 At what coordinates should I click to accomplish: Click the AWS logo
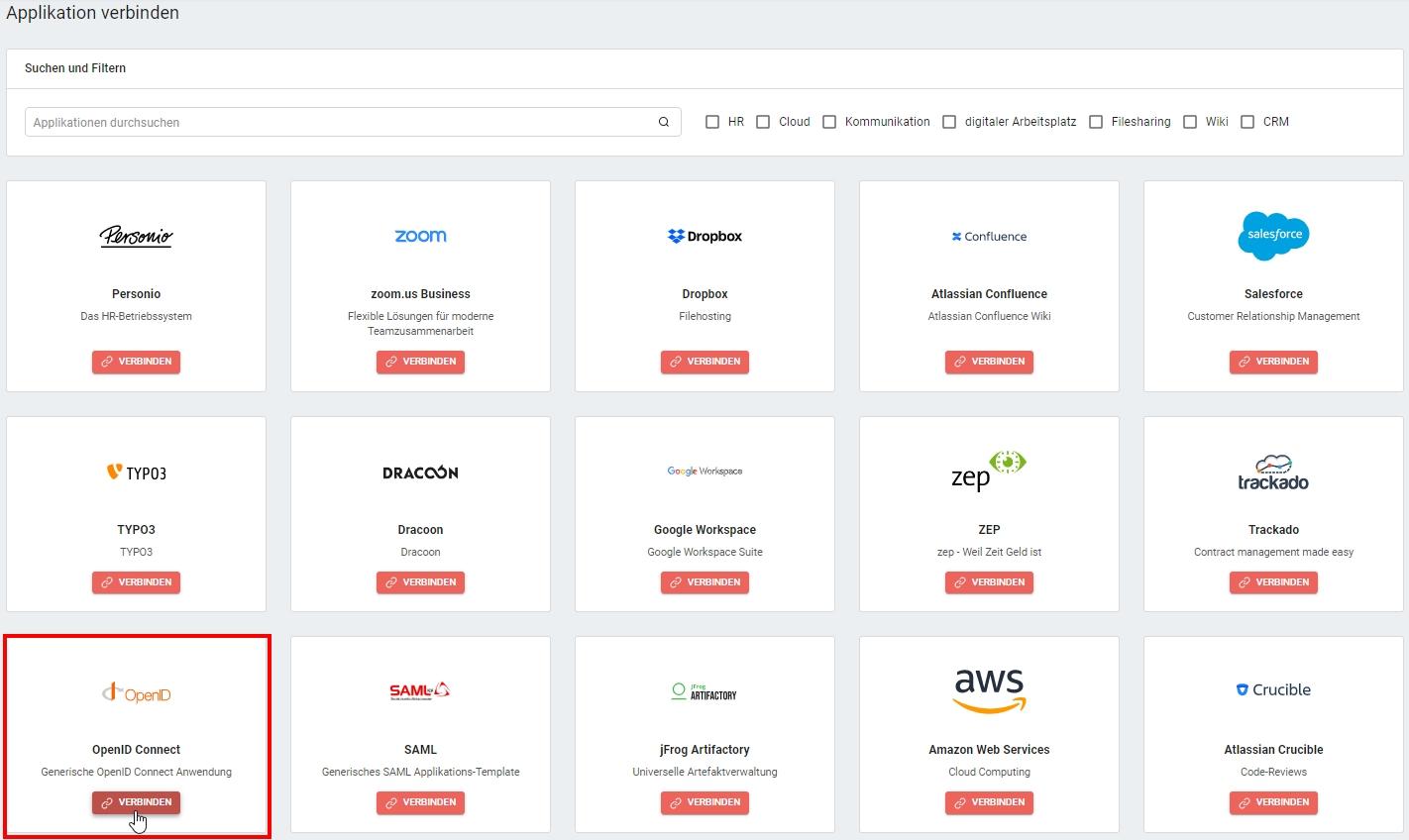(989, 690)
